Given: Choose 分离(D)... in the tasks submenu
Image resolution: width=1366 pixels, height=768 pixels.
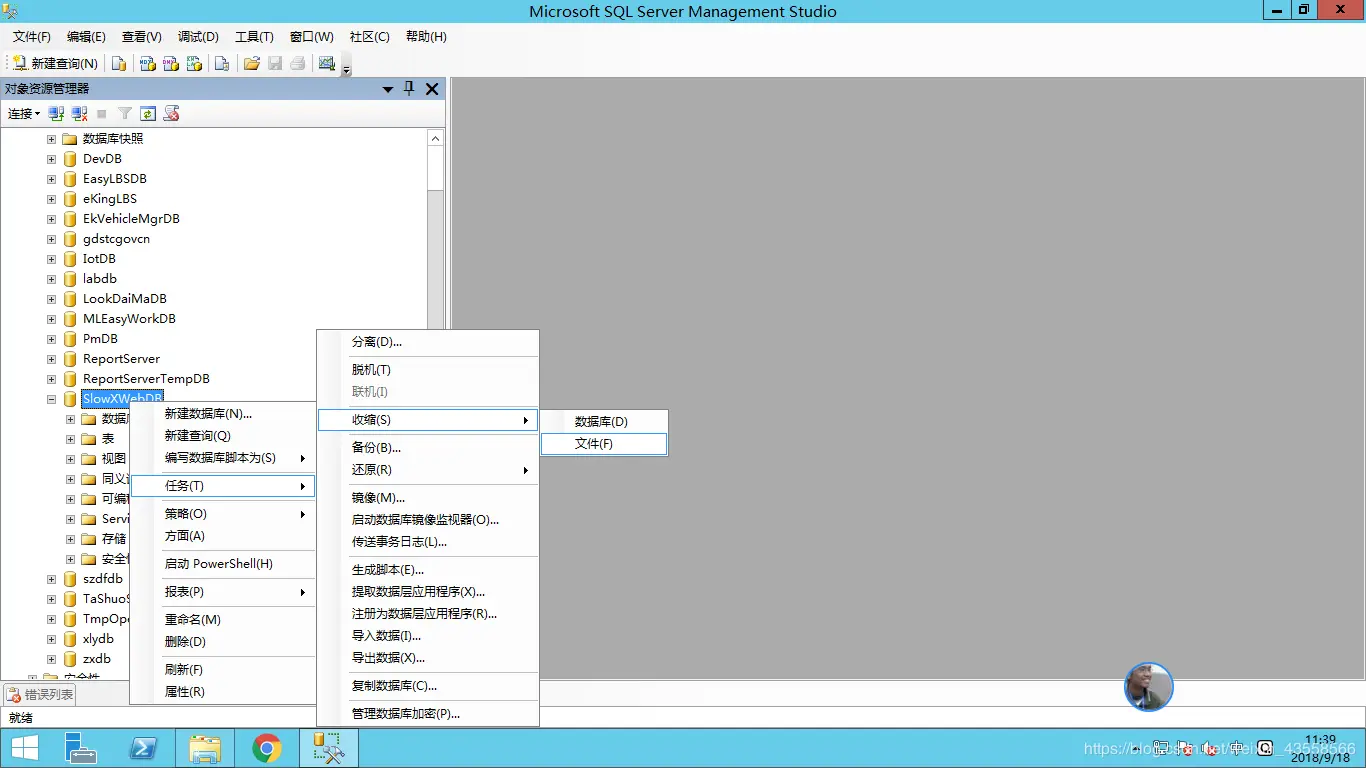Looking at the screenshot, I should click(x=428, y=342).
